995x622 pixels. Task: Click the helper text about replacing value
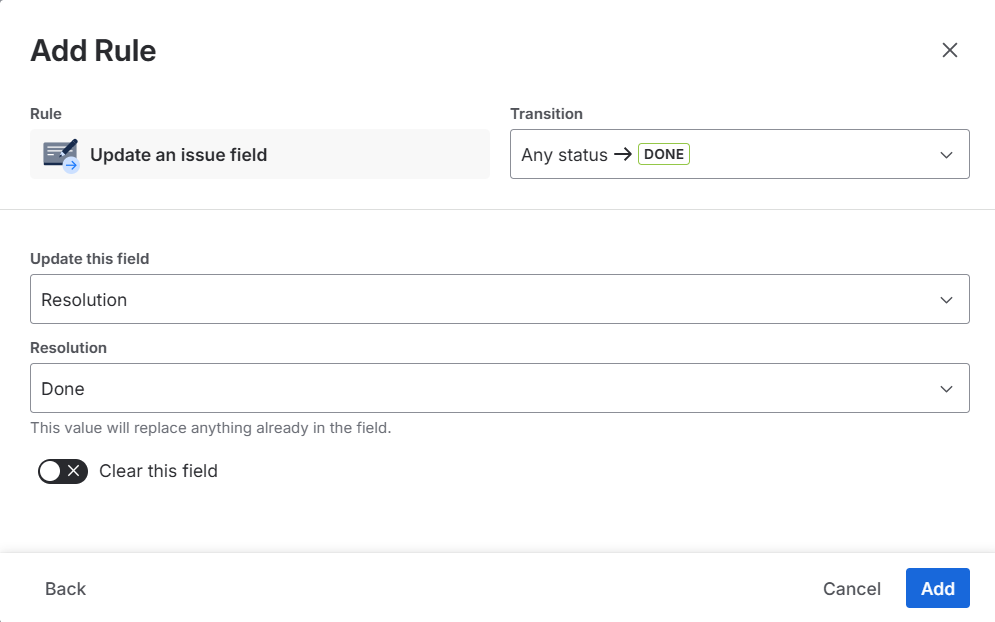point(210,428)
